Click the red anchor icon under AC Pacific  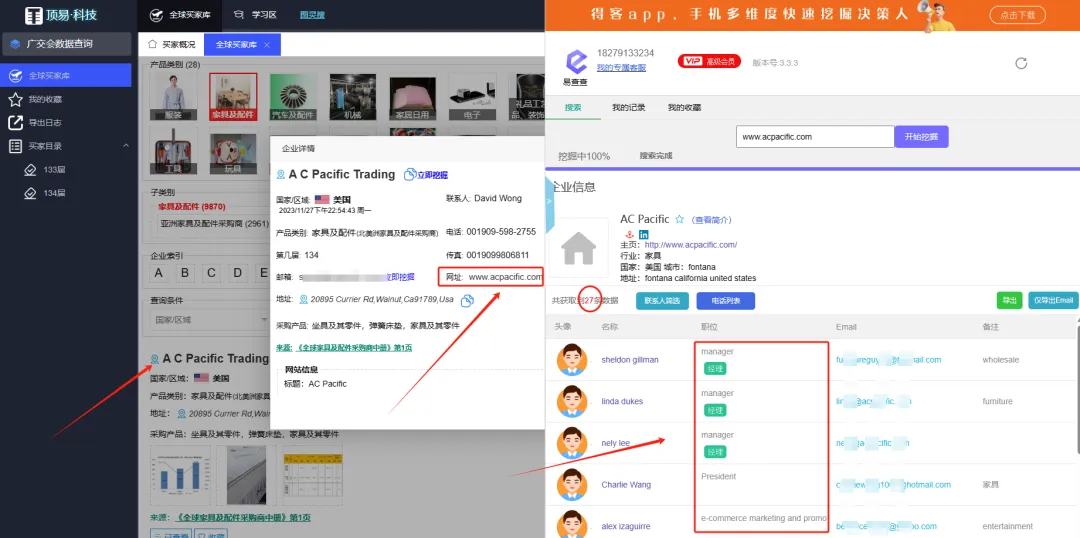tap(629, 235)
